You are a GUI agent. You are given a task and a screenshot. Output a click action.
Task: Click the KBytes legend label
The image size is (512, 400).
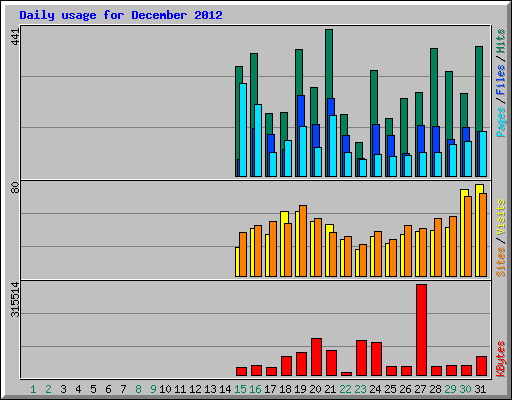pyautogui.click(x=501, y=359)
